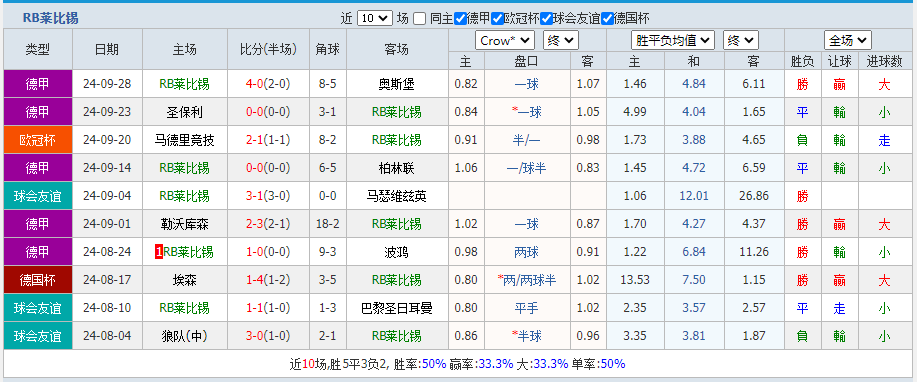Click the 3-1(3-0) score link
Viewport: 917px width, 382px height.
pyautogui.click(x=268, y=196)
